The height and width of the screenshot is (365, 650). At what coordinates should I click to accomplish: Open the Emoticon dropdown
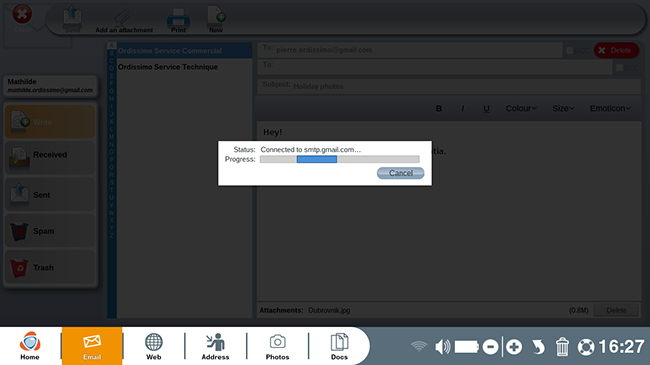point(610,109)
